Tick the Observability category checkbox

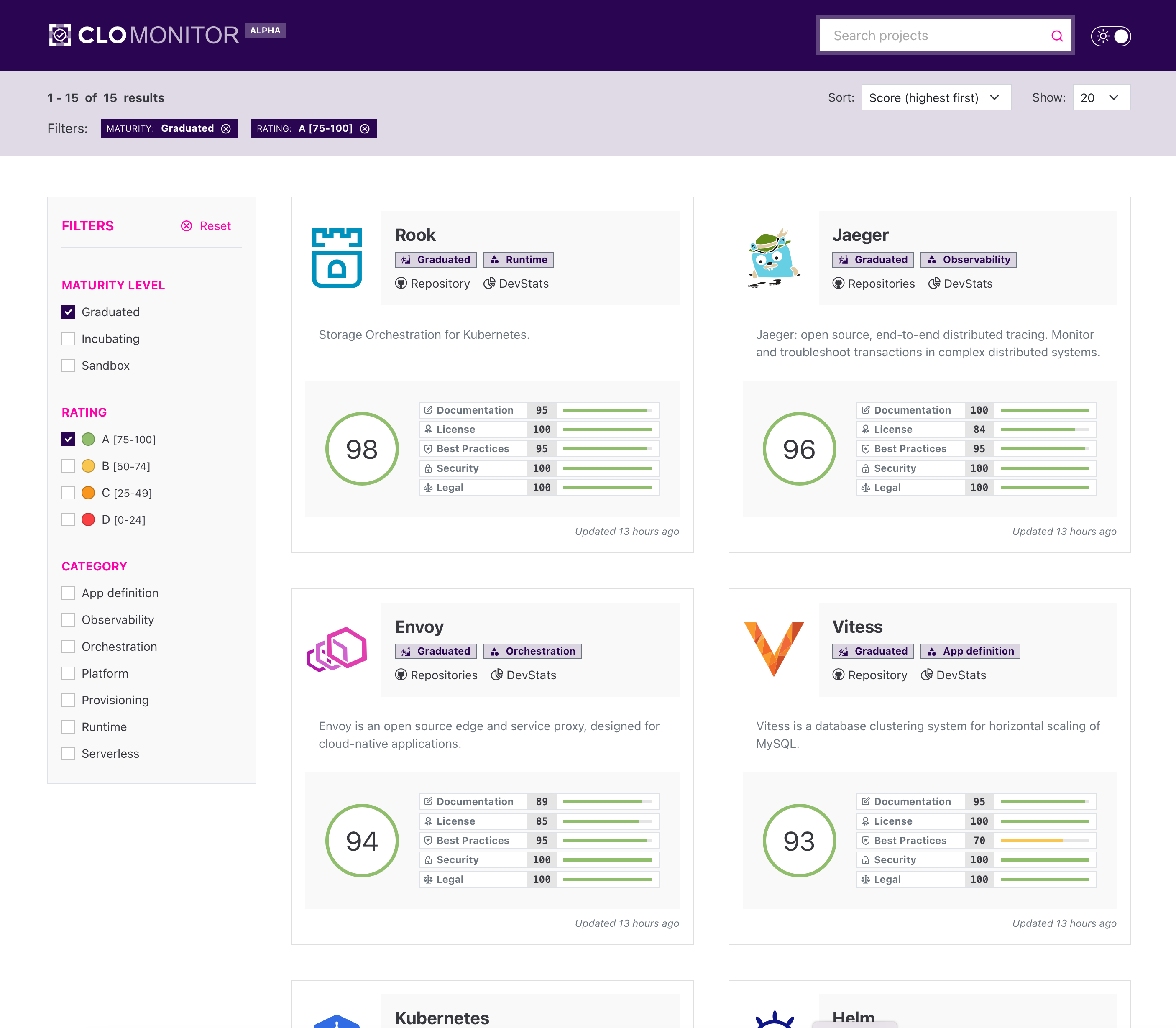tap(68, 619)
